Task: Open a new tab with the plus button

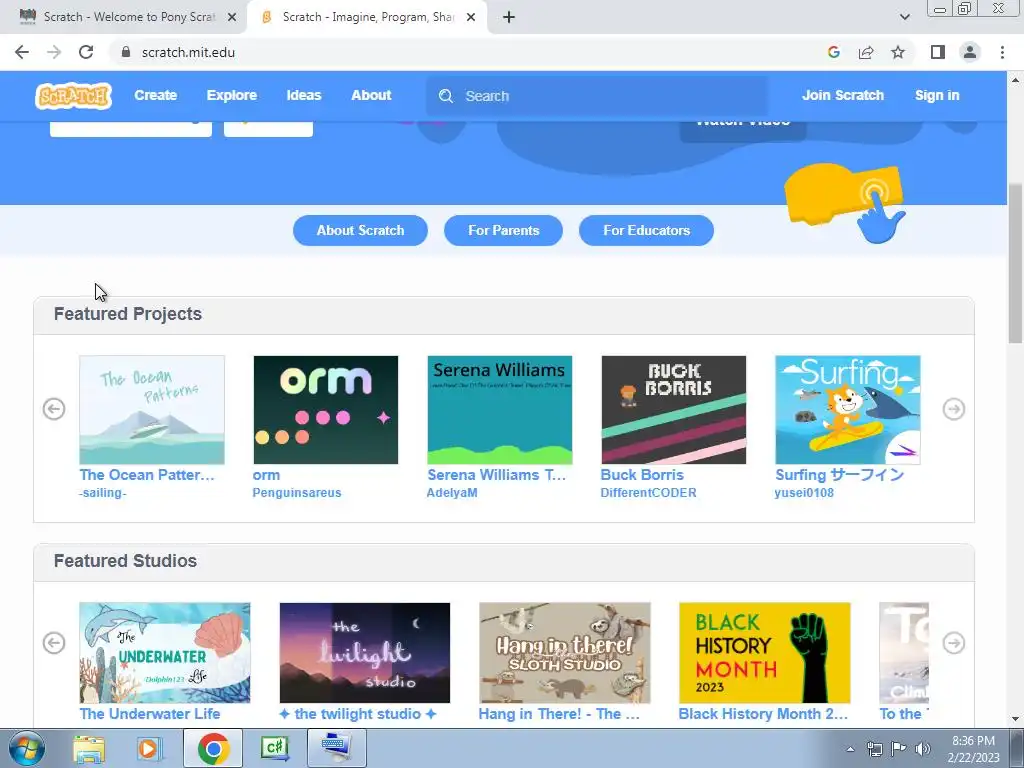Action: point(509,18)
